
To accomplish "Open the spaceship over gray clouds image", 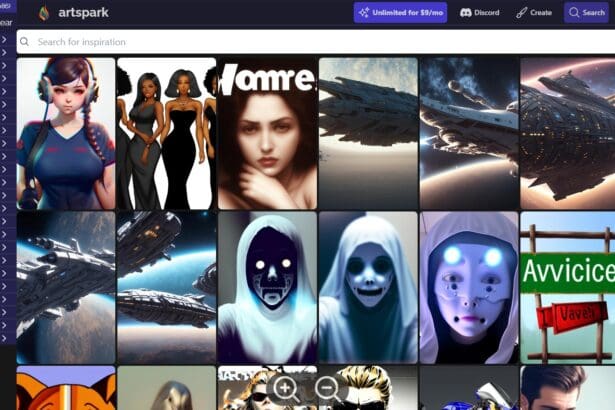I will point(368,133).
